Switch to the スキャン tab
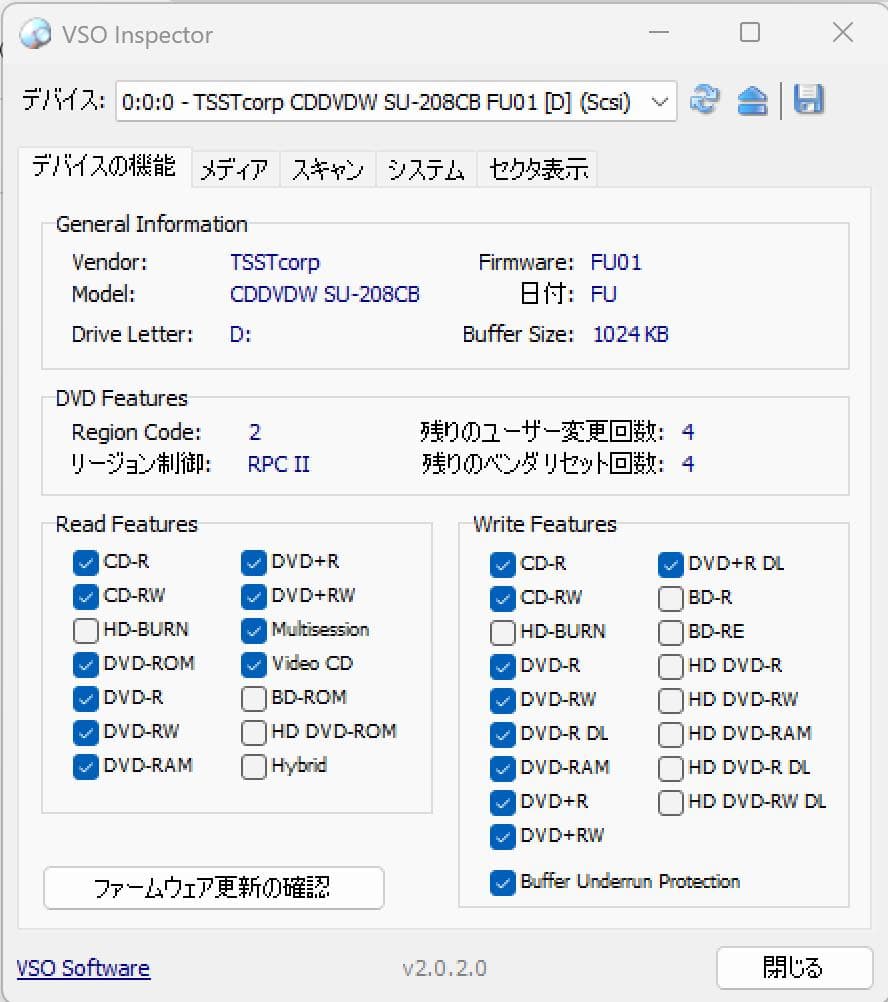The width and height of the screenshot is (888, 1002). [x=326, y=168]
